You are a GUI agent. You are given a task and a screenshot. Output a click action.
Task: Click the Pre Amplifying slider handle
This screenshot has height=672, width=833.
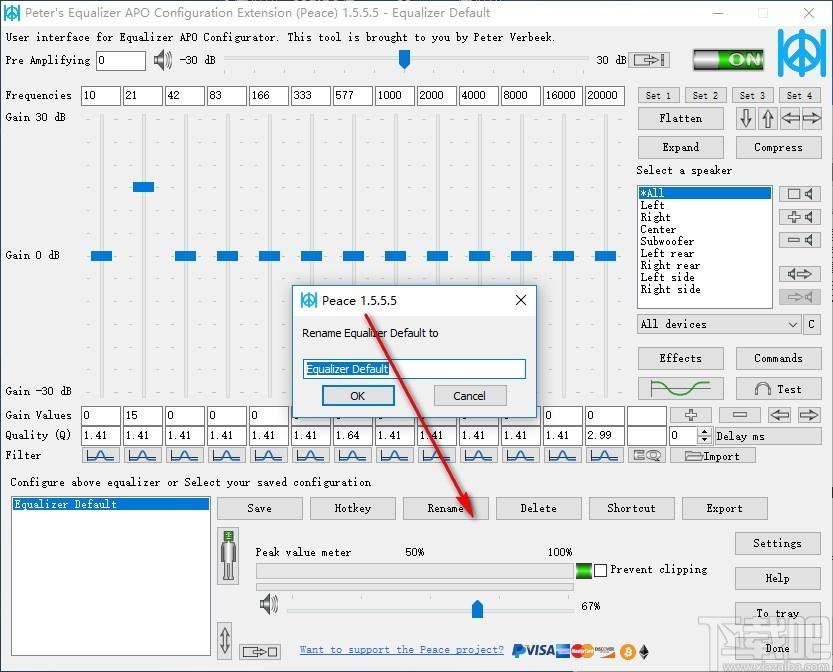(x=404, y=59)
